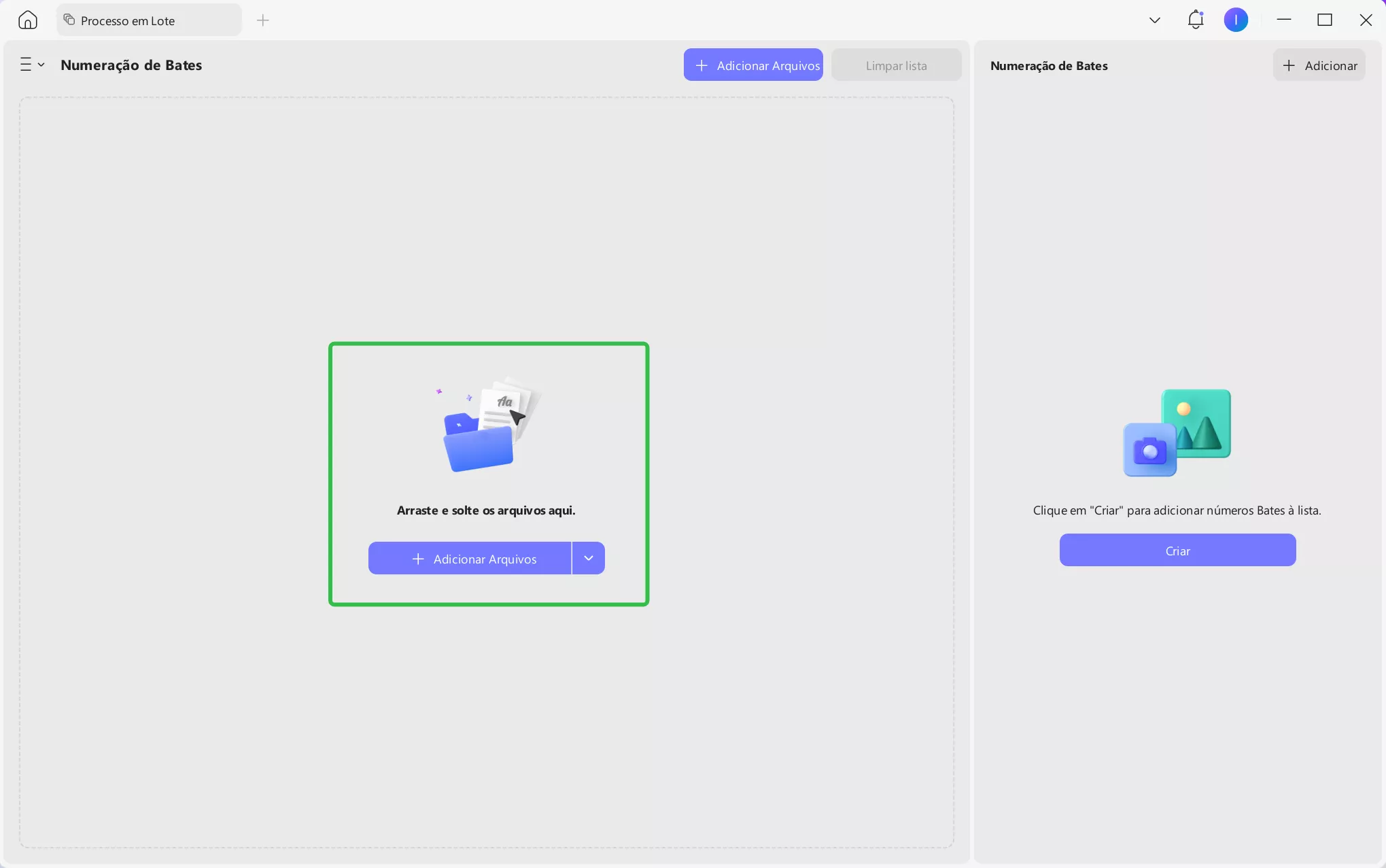The width and height of the screenshot is (1386, 868).
Task: Click the drag-and-drop file area text
Action: click(x=485, y=510)
